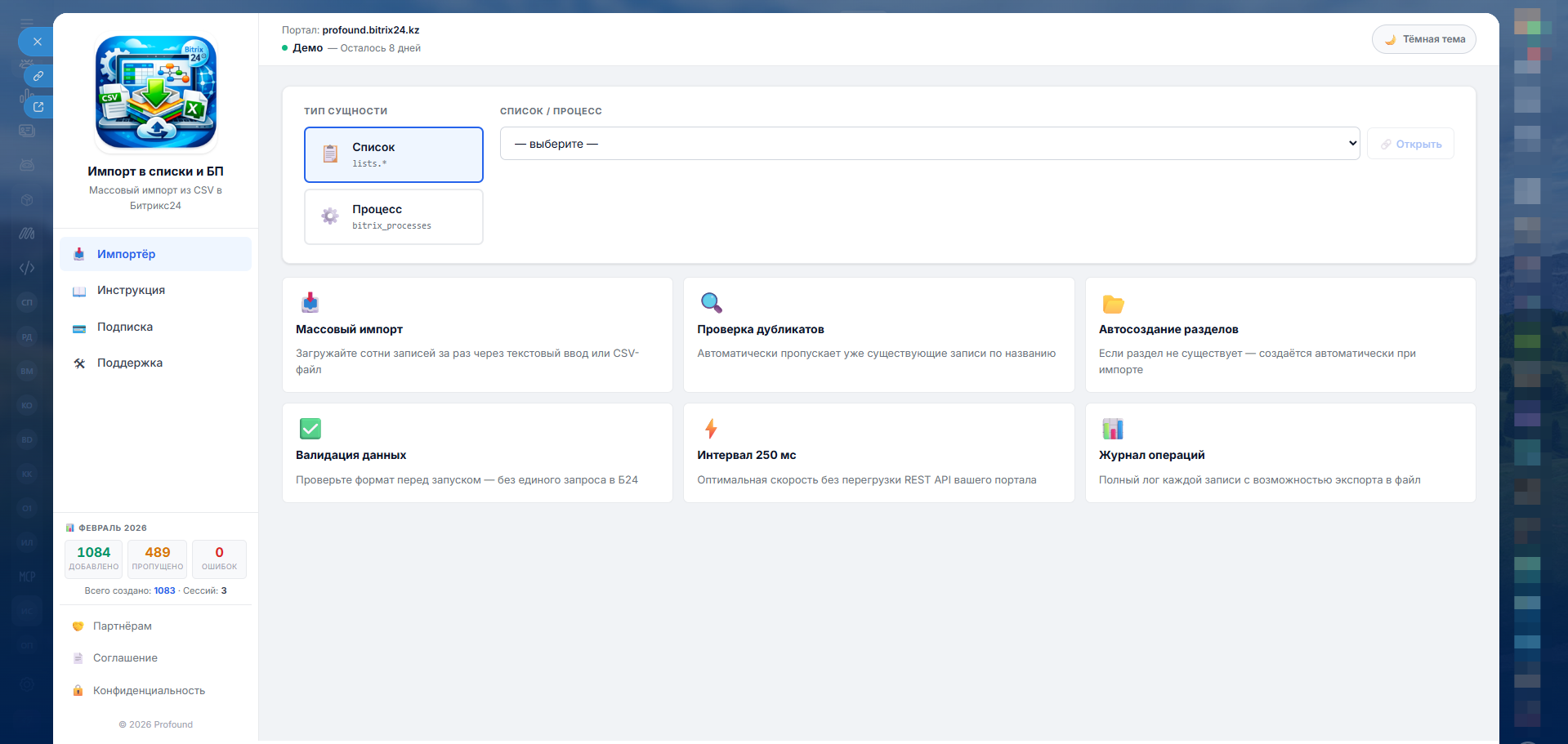Click the Массовый импорт card icon

[310, 303]
